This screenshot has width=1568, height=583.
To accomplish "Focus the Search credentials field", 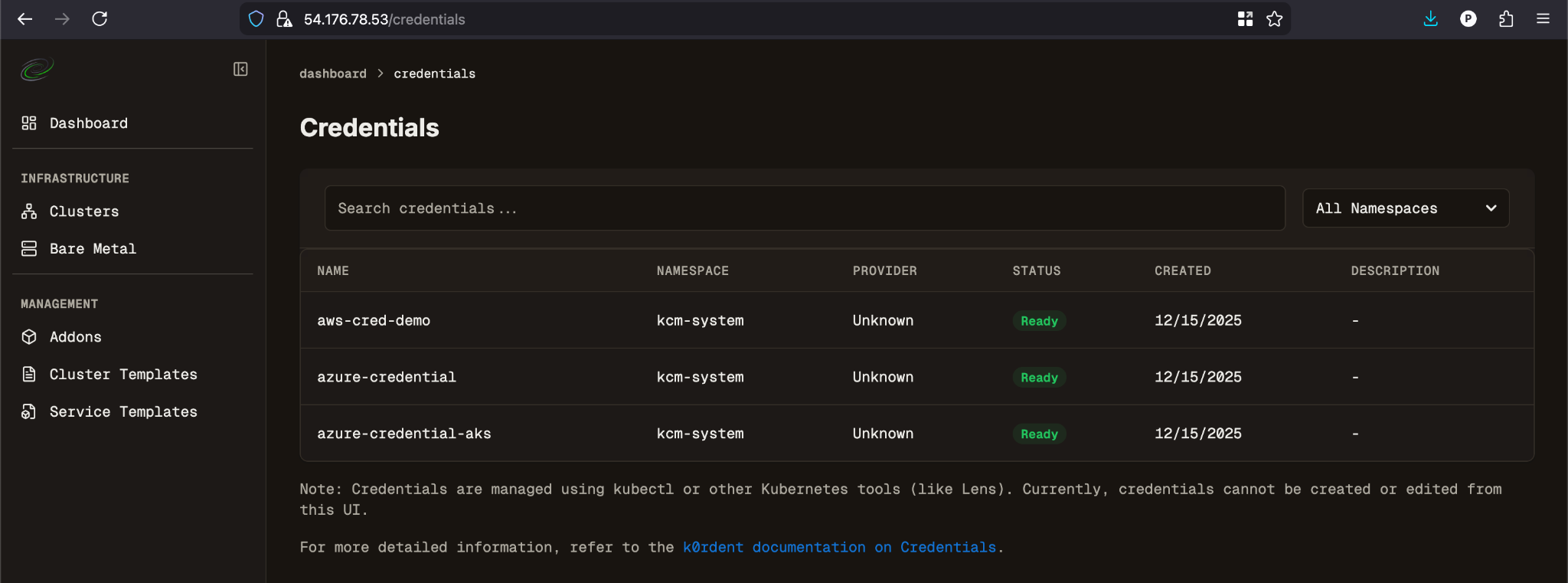I will tap(804, 208).
